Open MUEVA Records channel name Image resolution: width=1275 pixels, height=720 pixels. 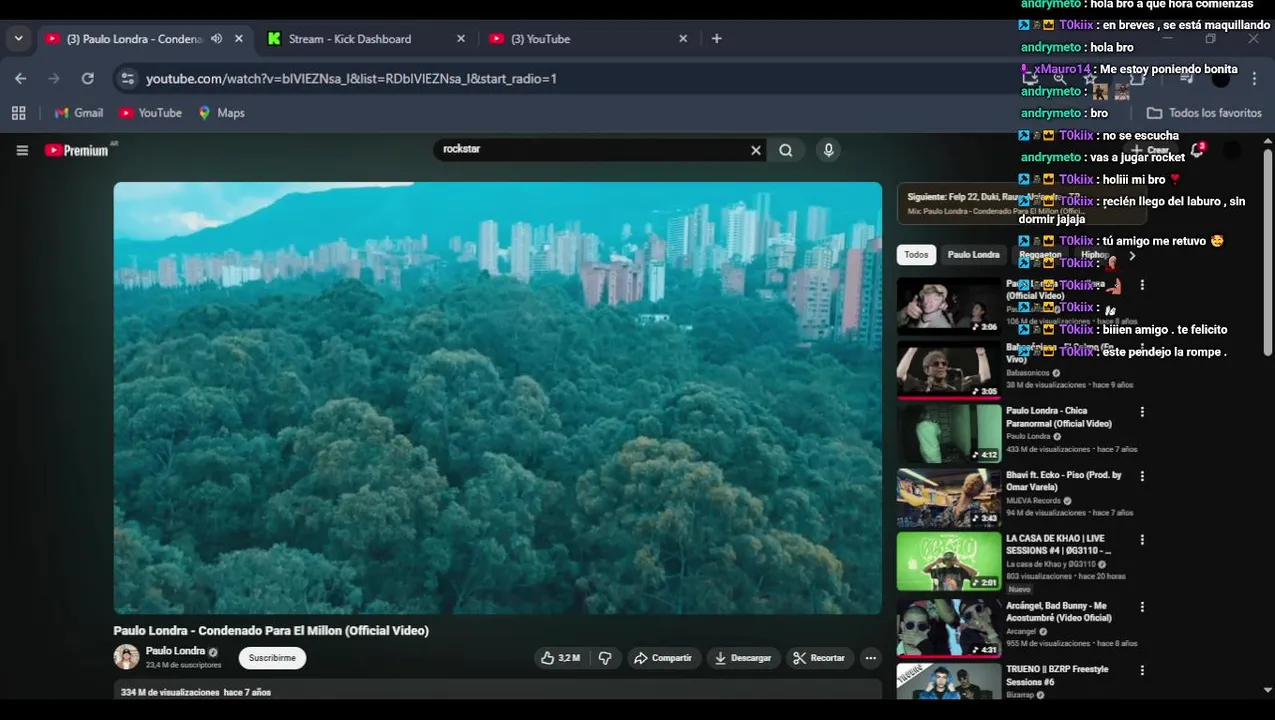tap(1034, 500)
